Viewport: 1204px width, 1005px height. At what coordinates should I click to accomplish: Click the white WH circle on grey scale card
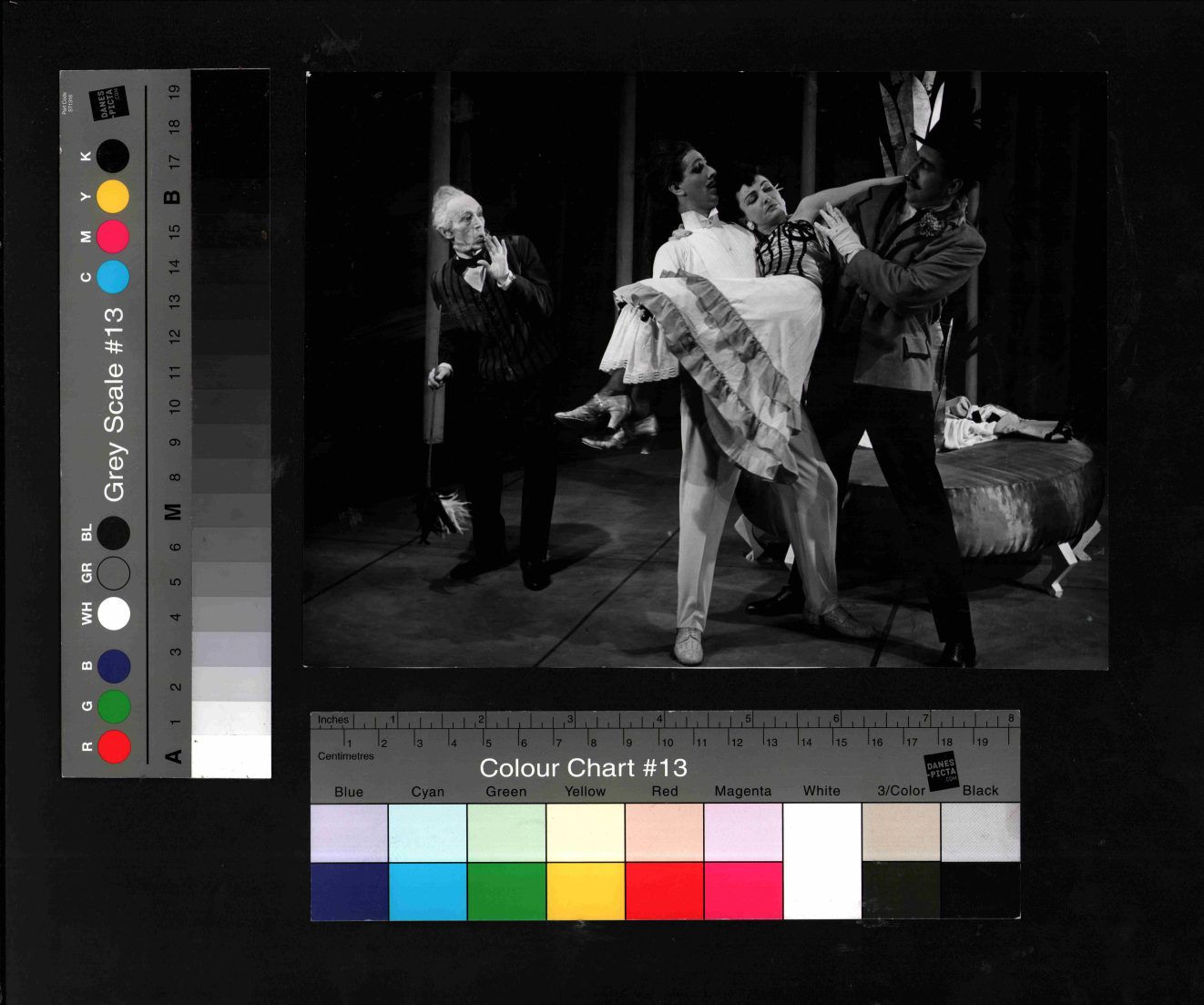click(114, 613)
